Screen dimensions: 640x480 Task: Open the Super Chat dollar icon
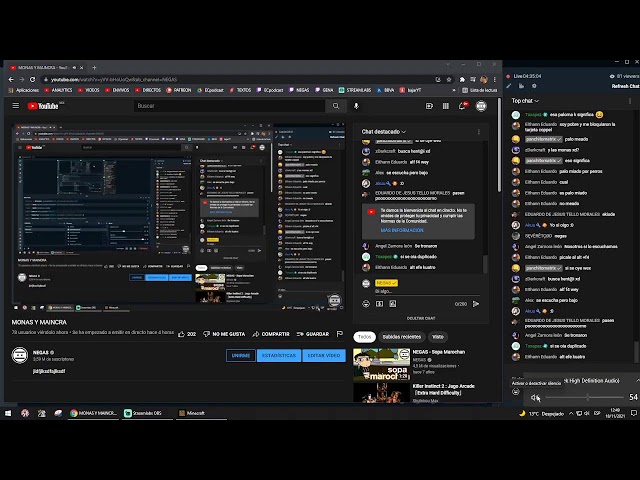pos(379,304)
